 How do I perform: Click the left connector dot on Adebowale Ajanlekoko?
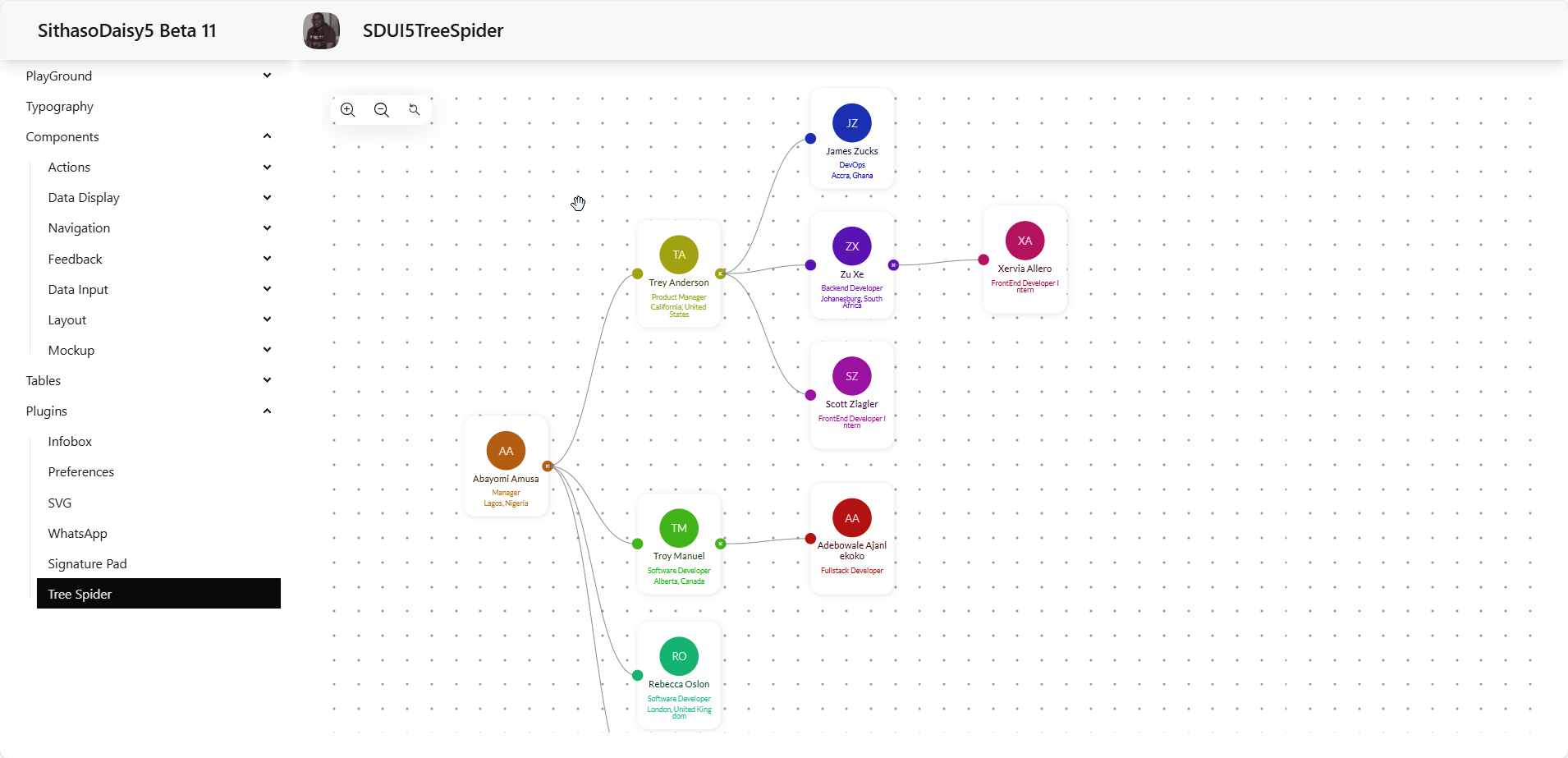click(810, 539)
